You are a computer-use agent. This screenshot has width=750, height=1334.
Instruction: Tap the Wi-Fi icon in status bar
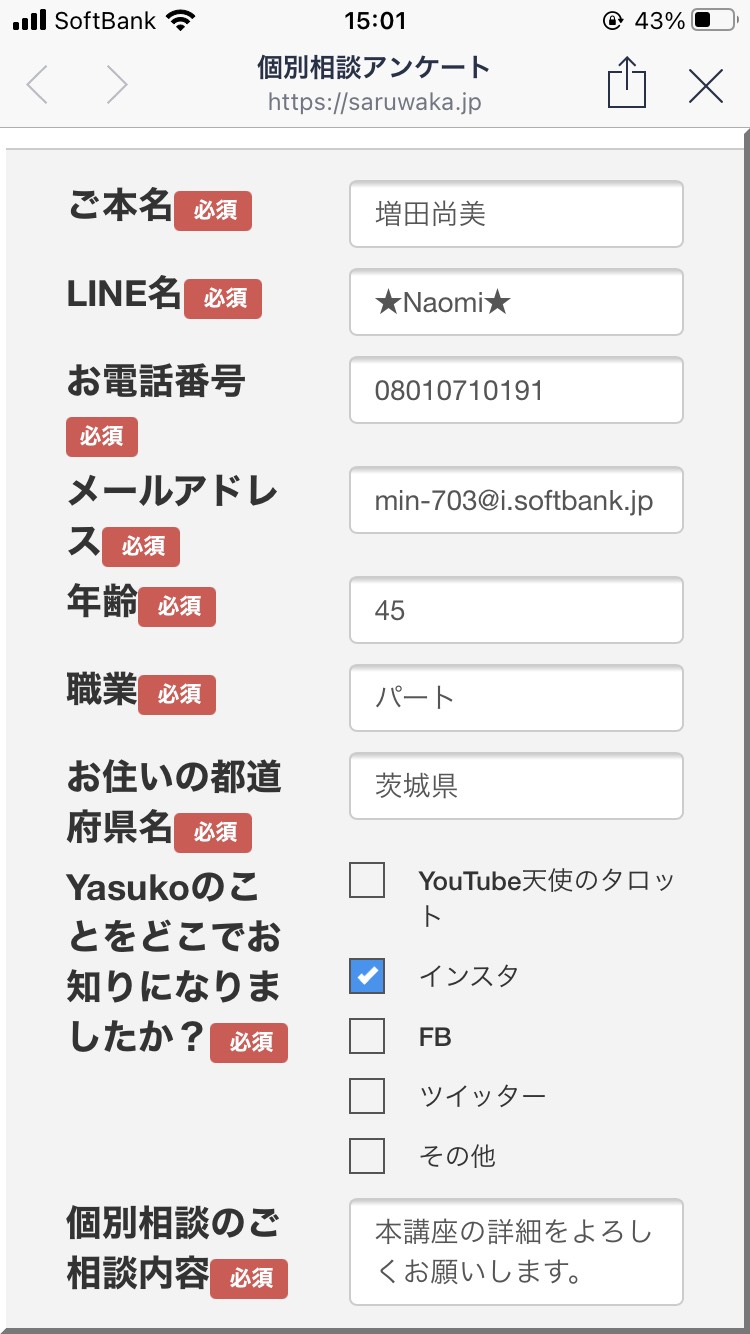pos(181,20)
